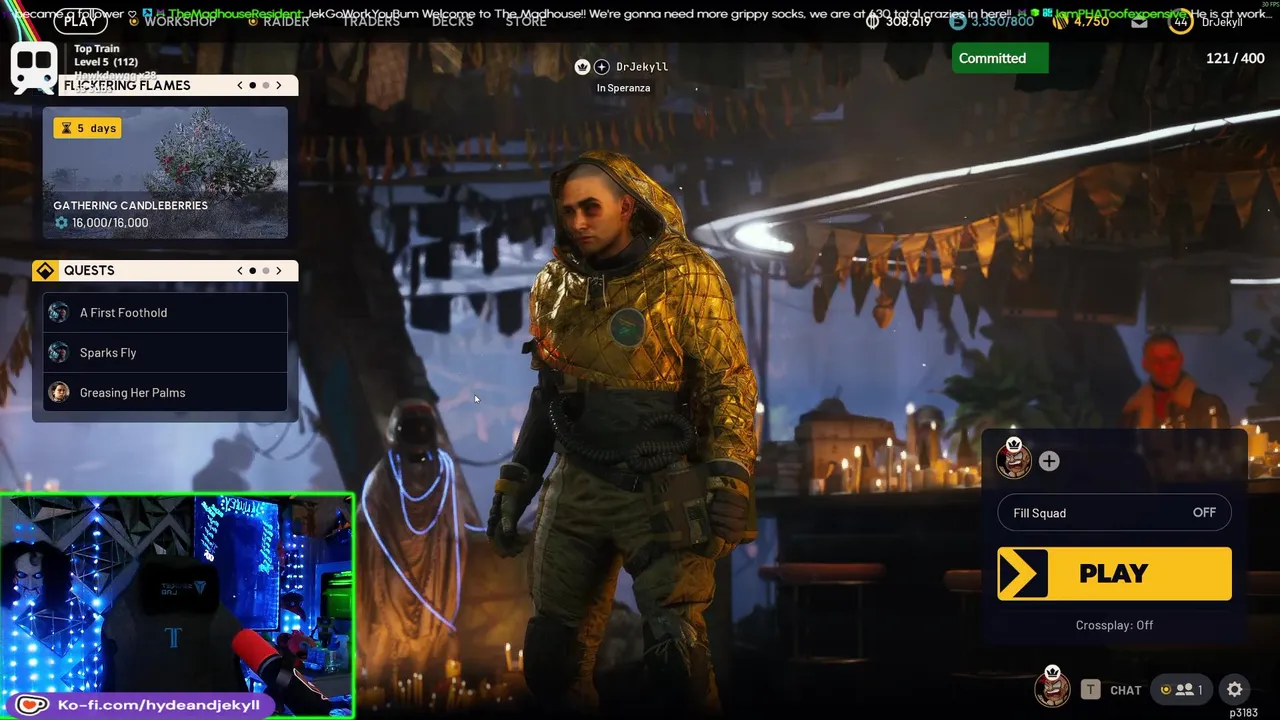Click the Top Train overlay icon
Image resolution: width=1280 pixels, height=720 pixels.
[34, 67]
